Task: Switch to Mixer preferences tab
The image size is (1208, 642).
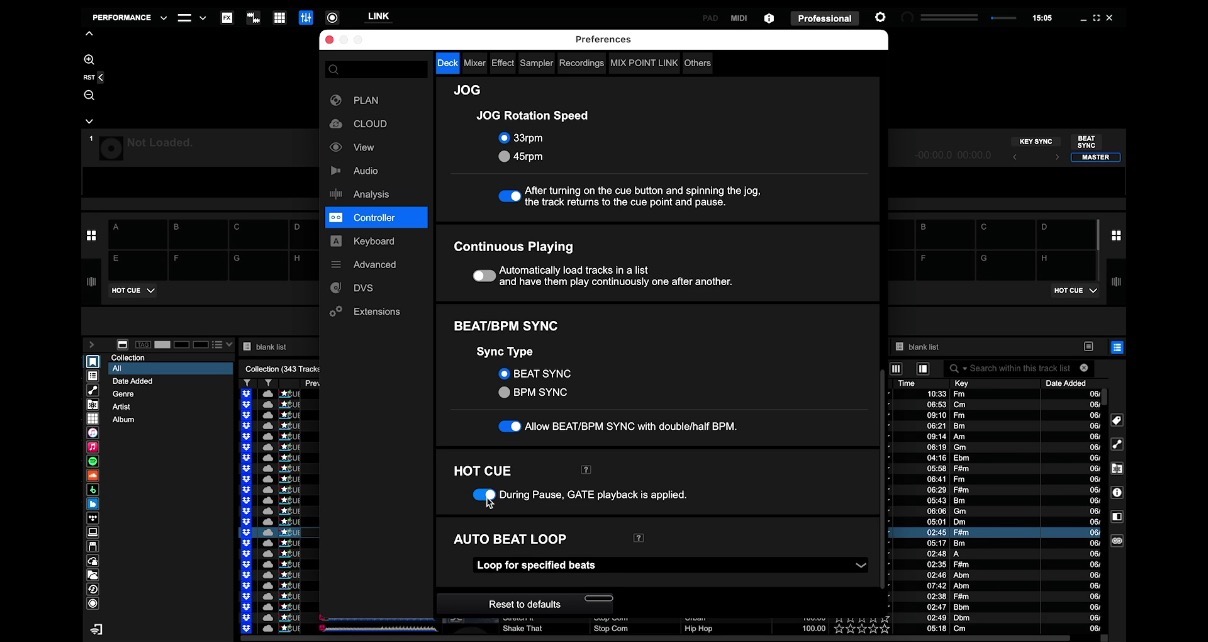Action: tap(474, 63)
